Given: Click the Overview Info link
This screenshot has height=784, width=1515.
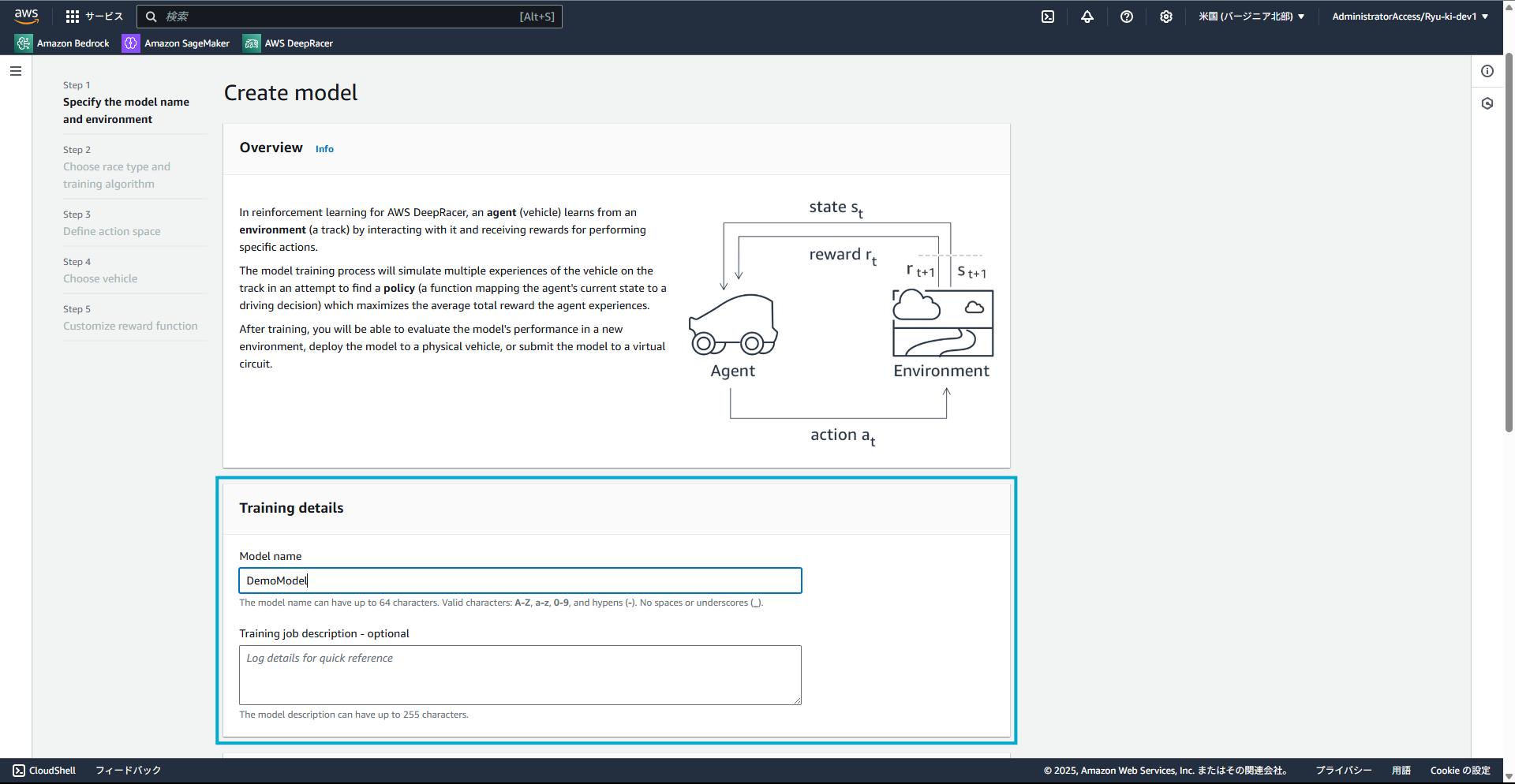Looking at the screenshot, I should [x=324, y=149].
